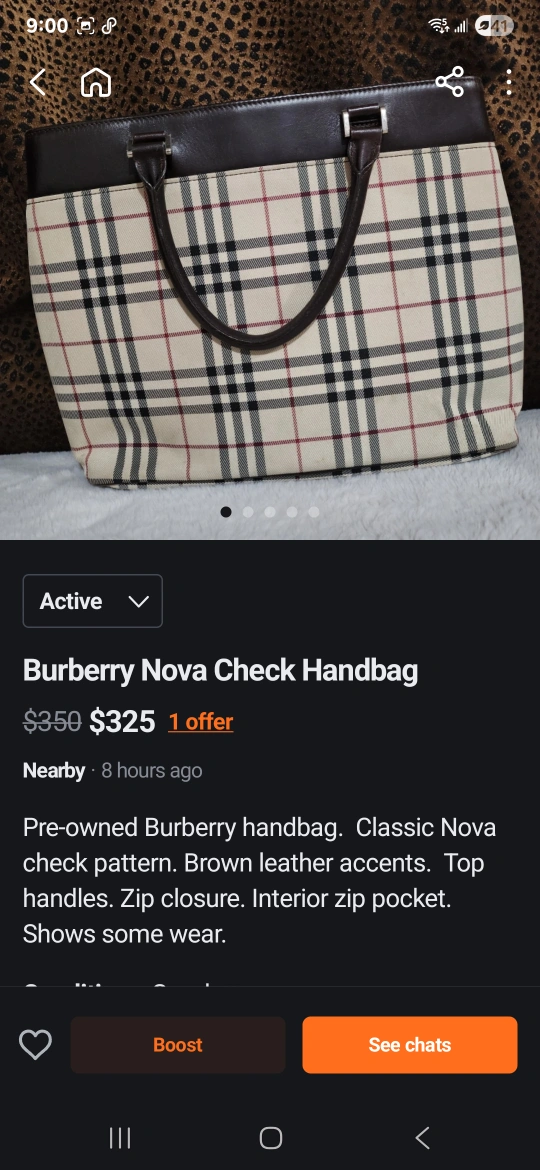
Task: Select the second photo indicator dot
Action: [248, 512]
